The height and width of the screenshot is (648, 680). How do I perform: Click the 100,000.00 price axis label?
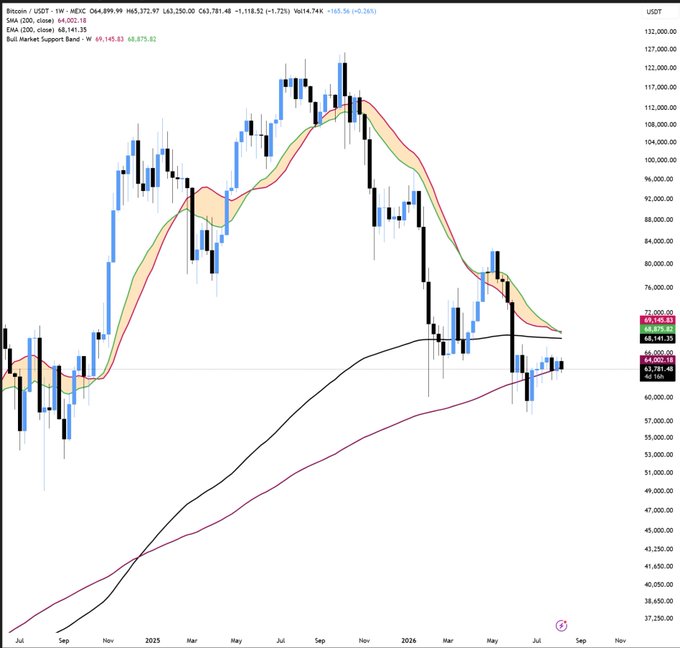click(x=660, y=160)
